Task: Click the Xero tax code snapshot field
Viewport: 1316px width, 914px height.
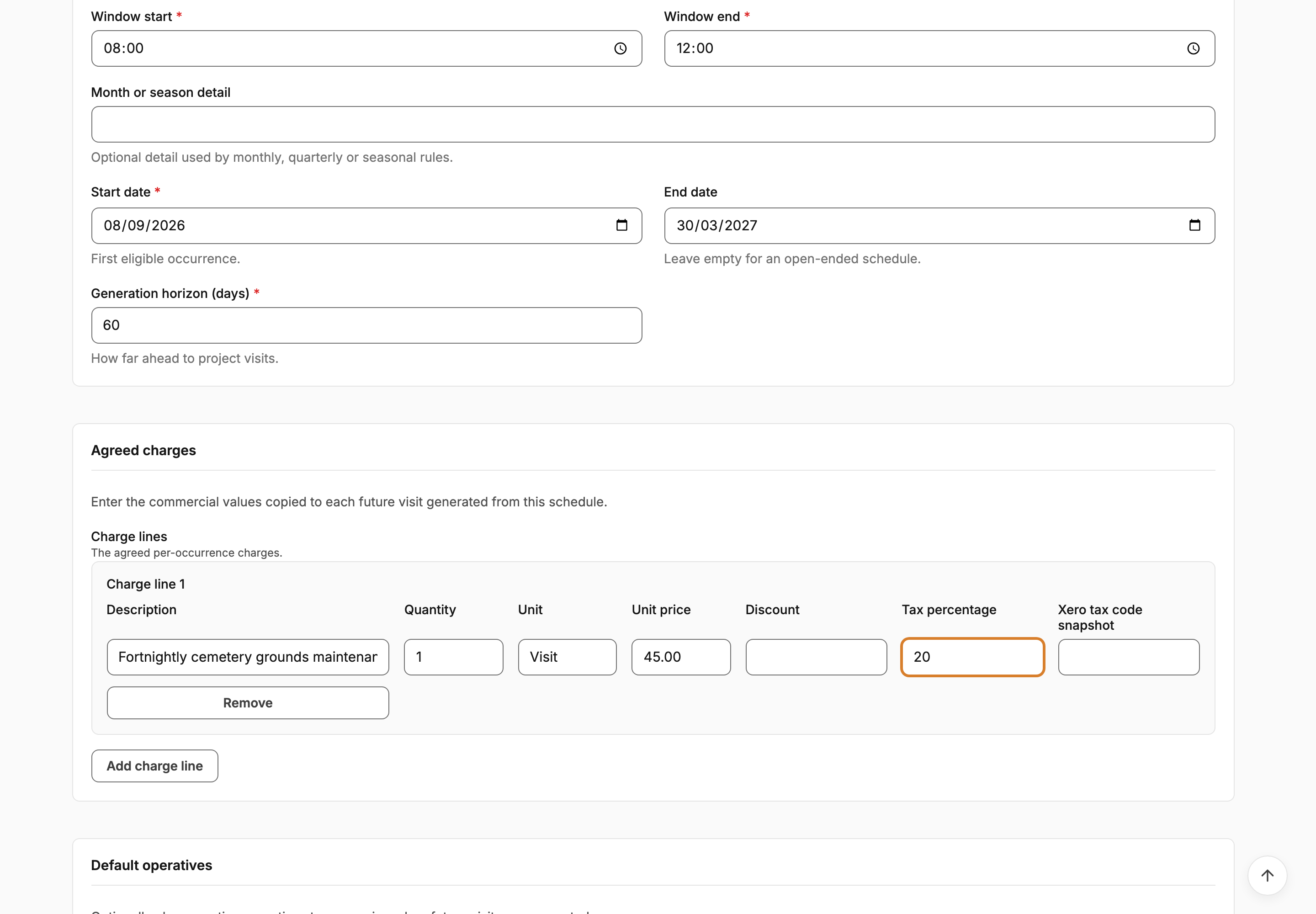Action: point(1128,657)
